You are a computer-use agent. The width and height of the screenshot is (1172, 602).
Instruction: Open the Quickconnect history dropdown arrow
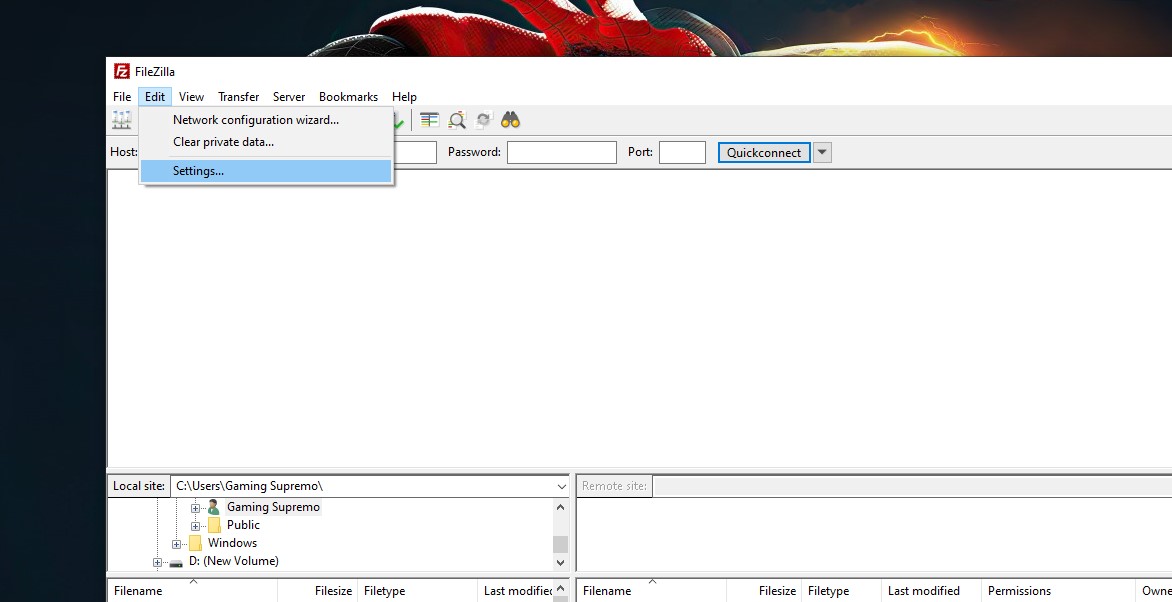(x=822, y=153)
